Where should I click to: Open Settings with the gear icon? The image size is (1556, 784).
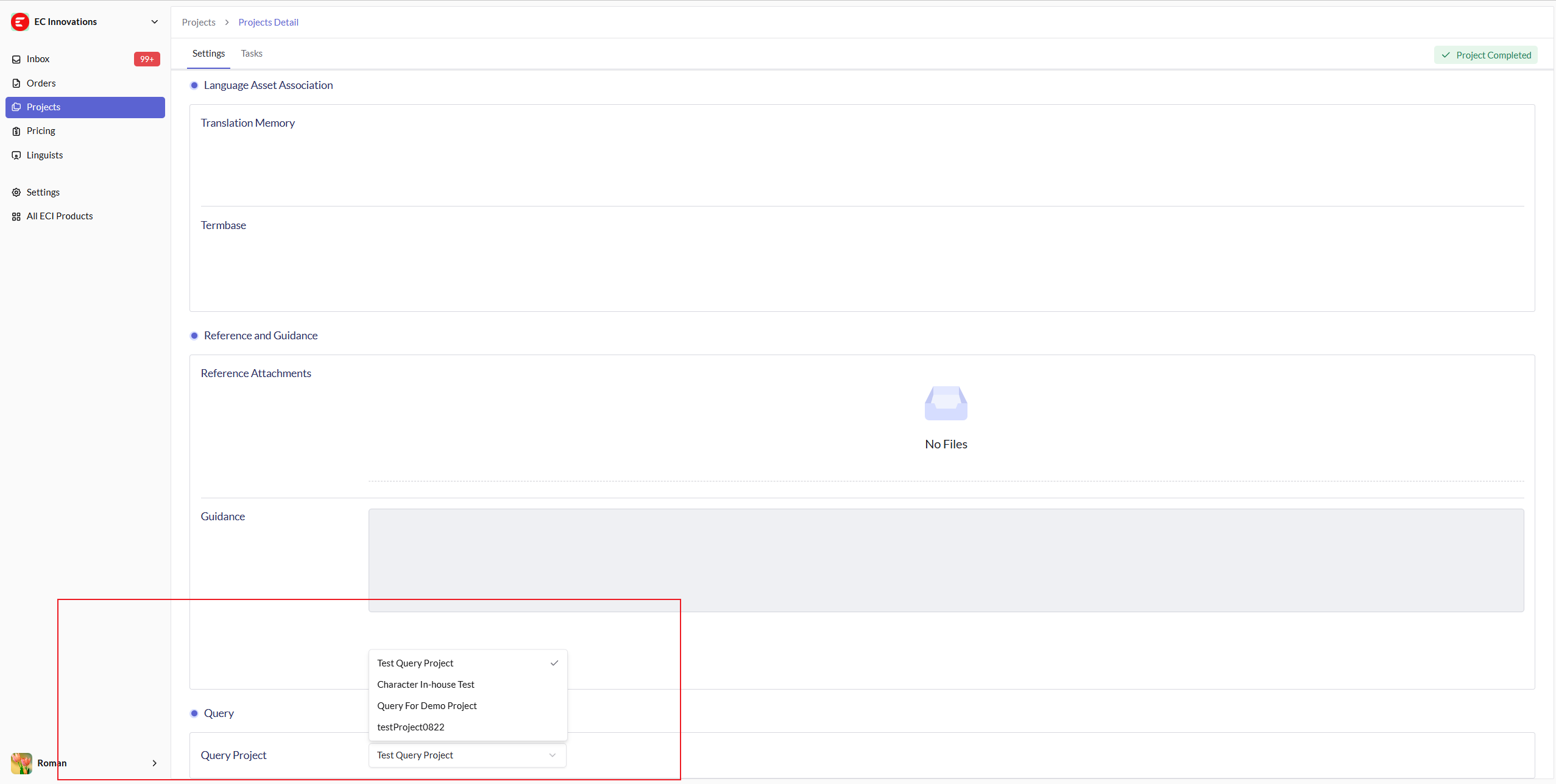[16, 192]
